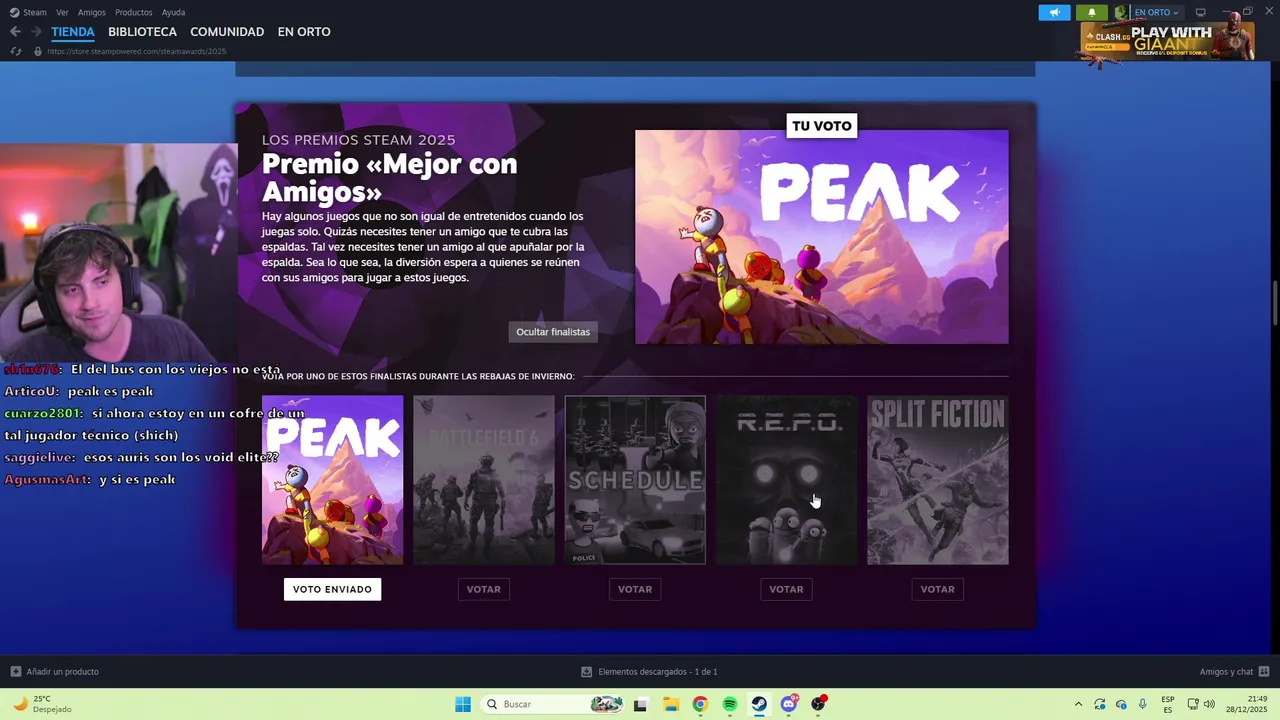The height and width of the screenshot is (720, 1280).
Task: Open Steam notifications bell
Action: pyautogui.click(x=1092, y=12)
